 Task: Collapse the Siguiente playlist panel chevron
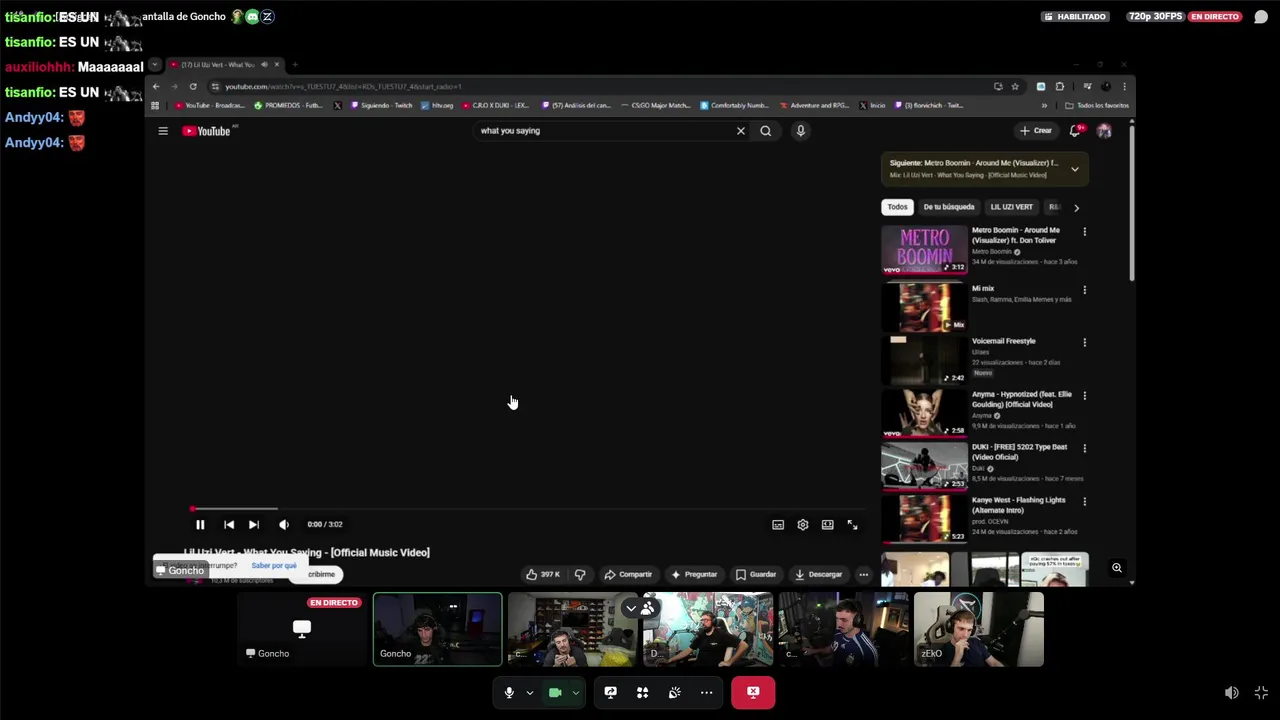[1075, 169]
